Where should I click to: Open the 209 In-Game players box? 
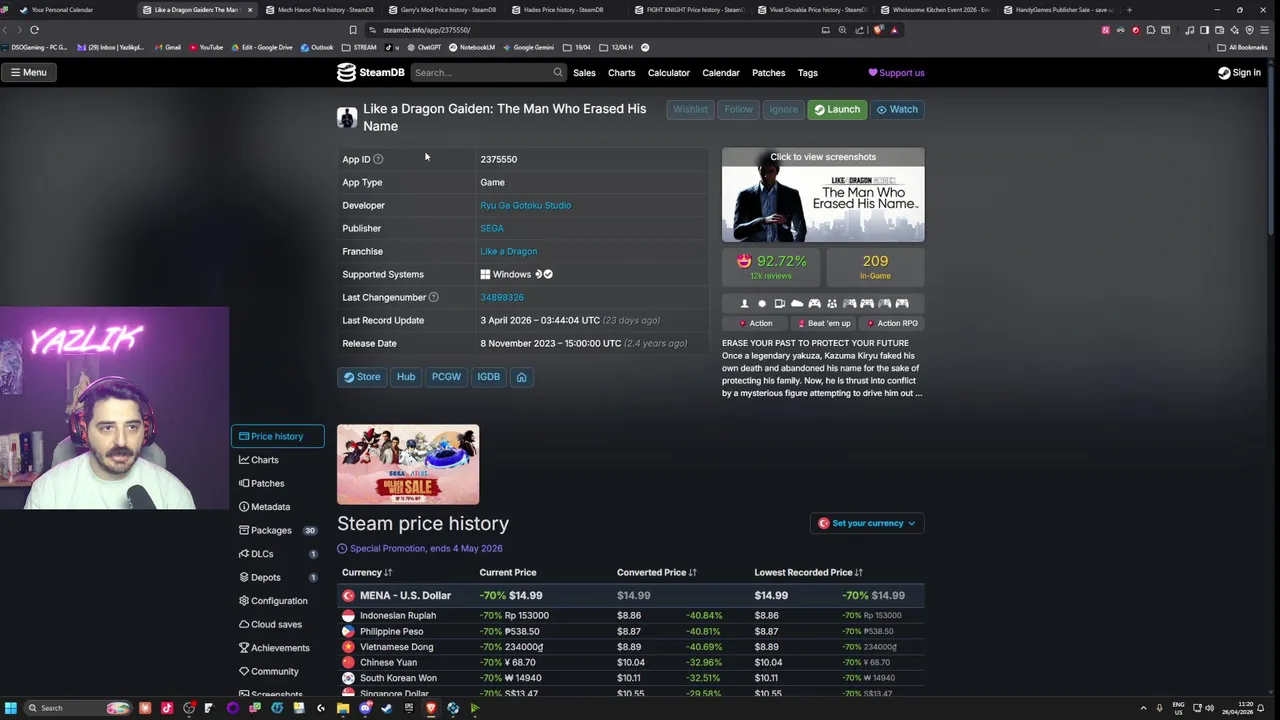click(x=875, y=266)
